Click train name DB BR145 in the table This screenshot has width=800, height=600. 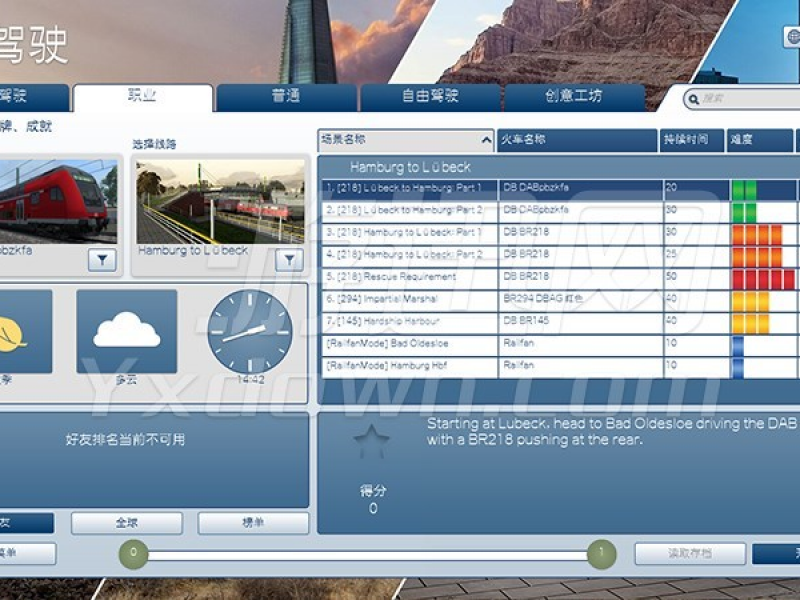(x=526, y=320)
